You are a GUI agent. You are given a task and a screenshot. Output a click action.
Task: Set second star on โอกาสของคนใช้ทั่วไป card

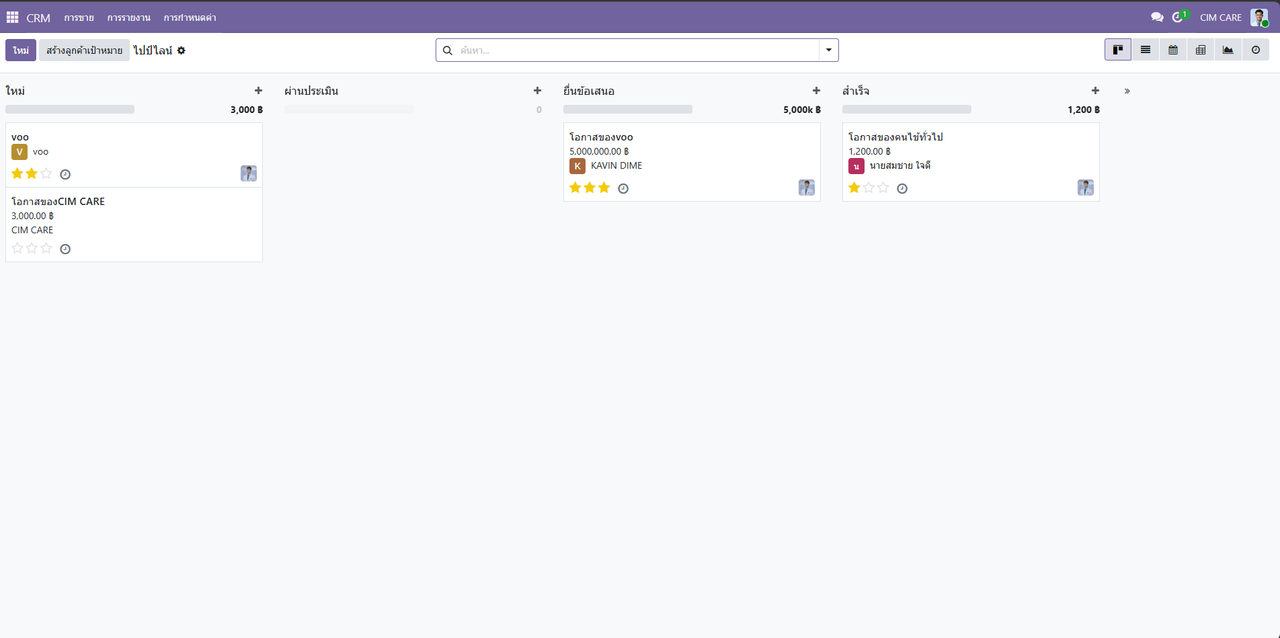click(x=869, y=188)
